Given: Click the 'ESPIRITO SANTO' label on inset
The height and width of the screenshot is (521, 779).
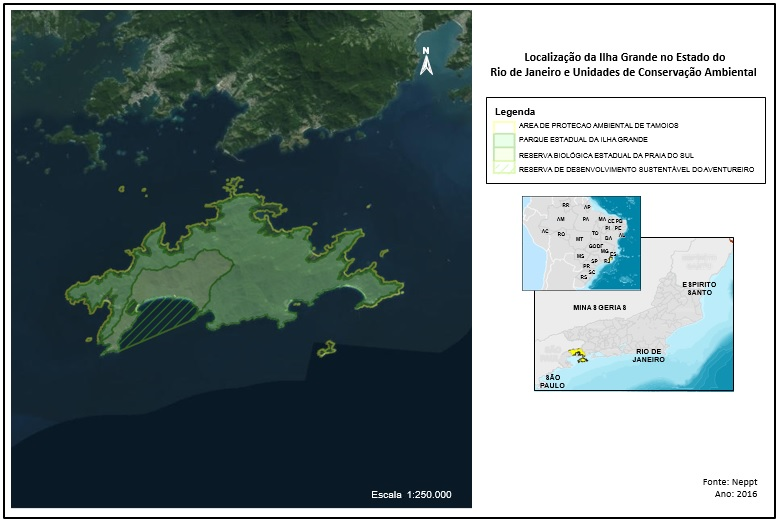Looking at the screenshot, I should point(698,288).
